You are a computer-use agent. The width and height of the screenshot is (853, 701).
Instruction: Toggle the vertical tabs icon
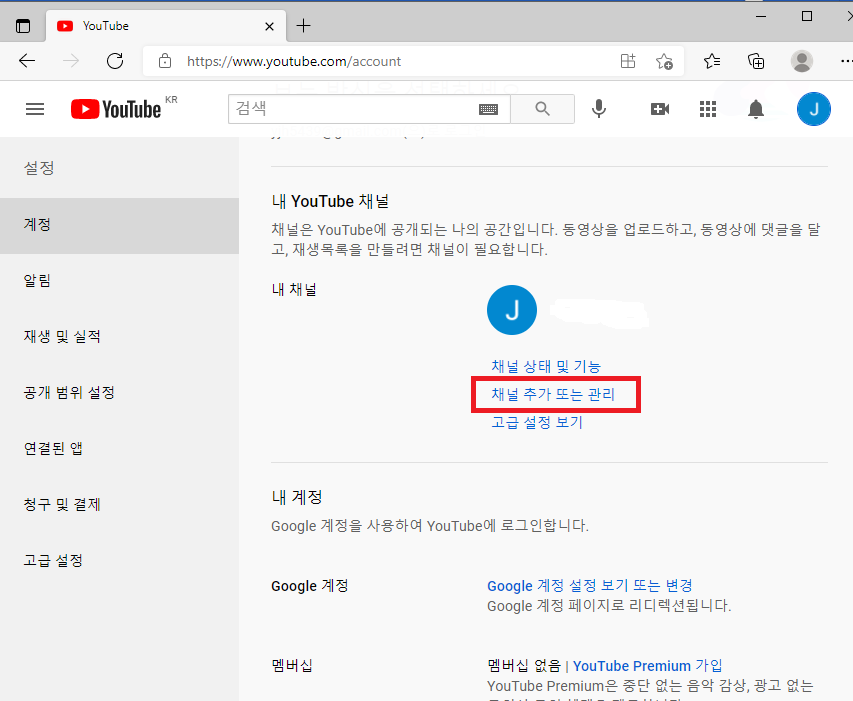click(23, 26)
